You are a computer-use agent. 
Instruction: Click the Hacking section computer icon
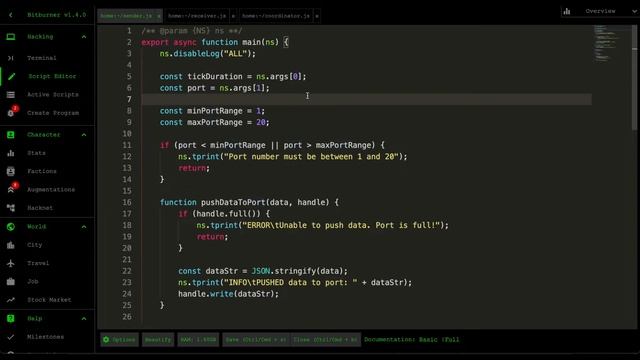point(11,37)
